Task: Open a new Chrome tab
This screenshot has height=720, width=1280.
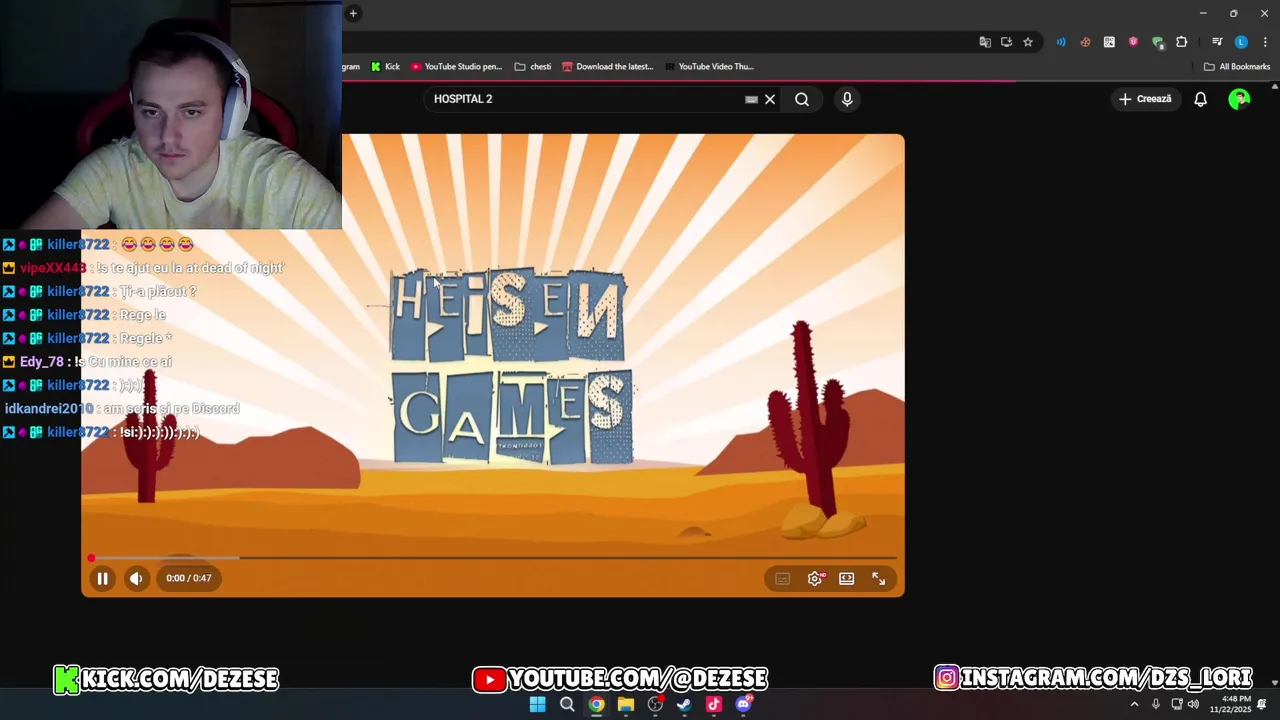Action: [x=353, y=13]
